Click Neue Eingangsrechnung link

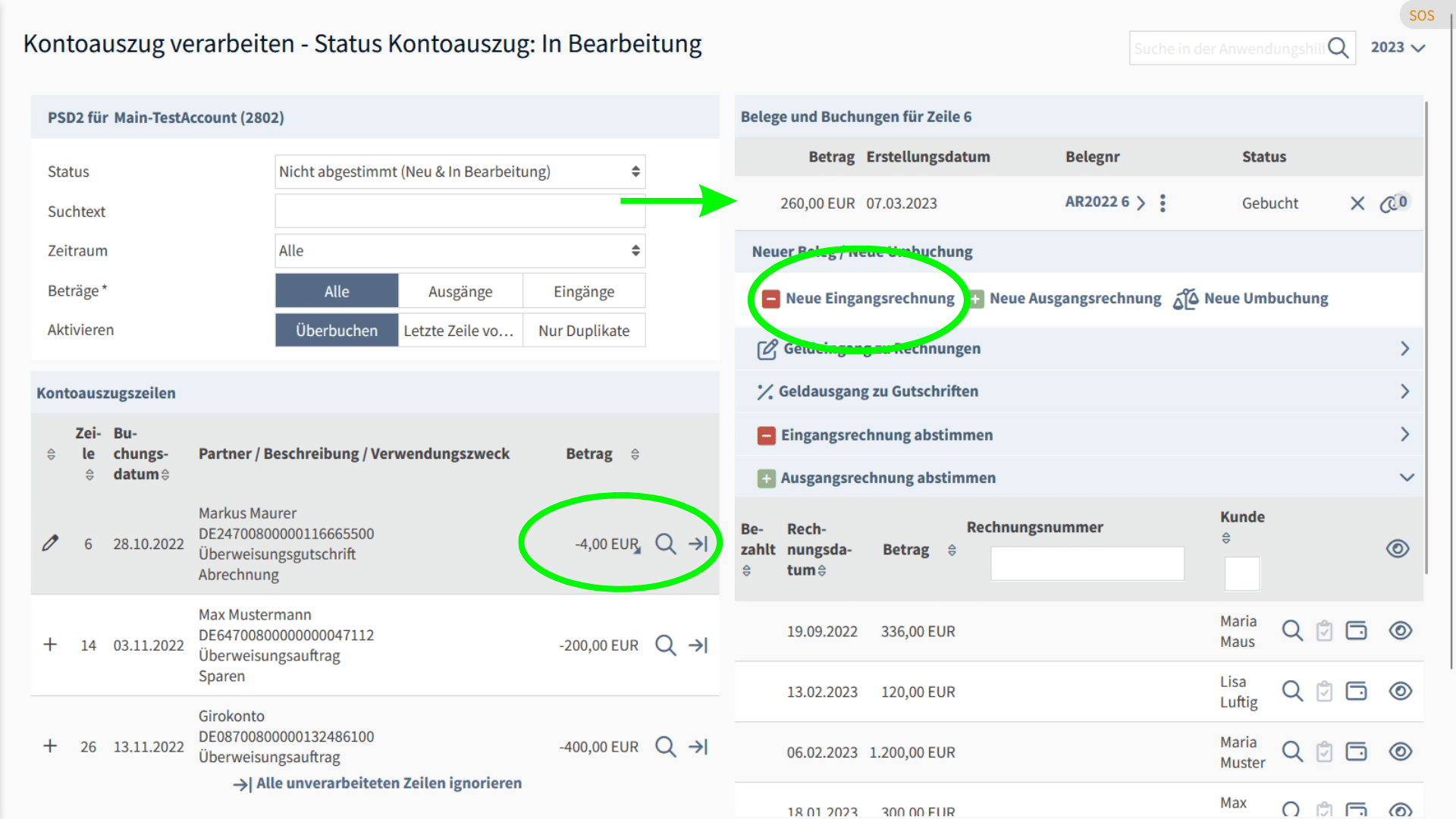pyautogui.click(x=869, y=299)
